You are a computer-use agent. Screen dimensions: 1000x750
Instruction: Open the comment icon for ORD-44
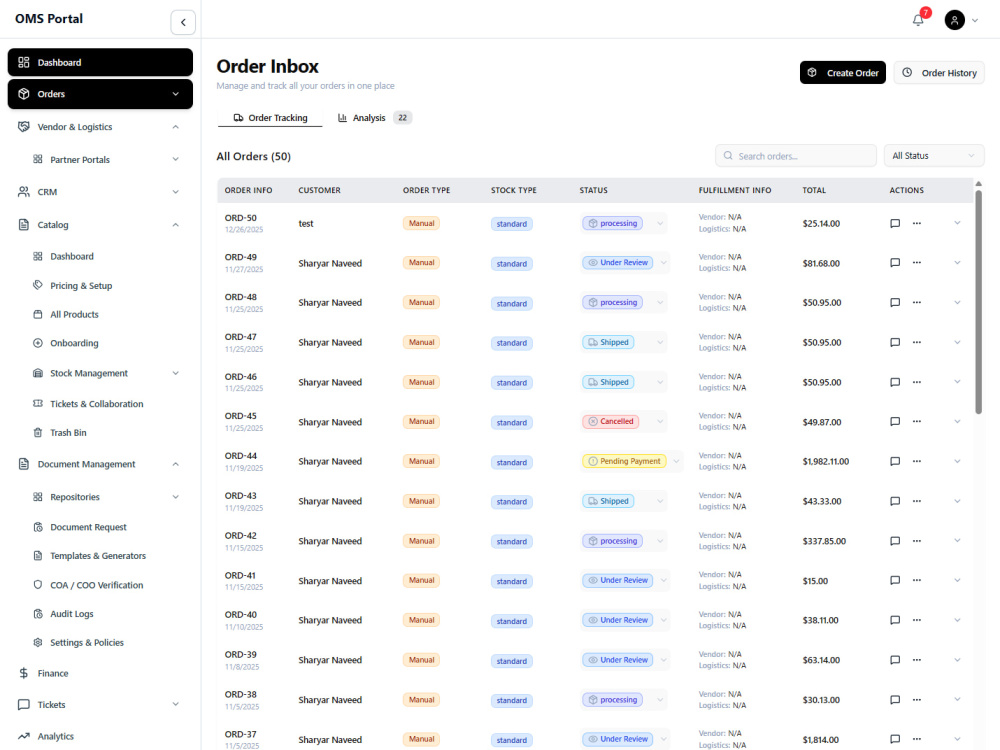[x=895, y=461]
